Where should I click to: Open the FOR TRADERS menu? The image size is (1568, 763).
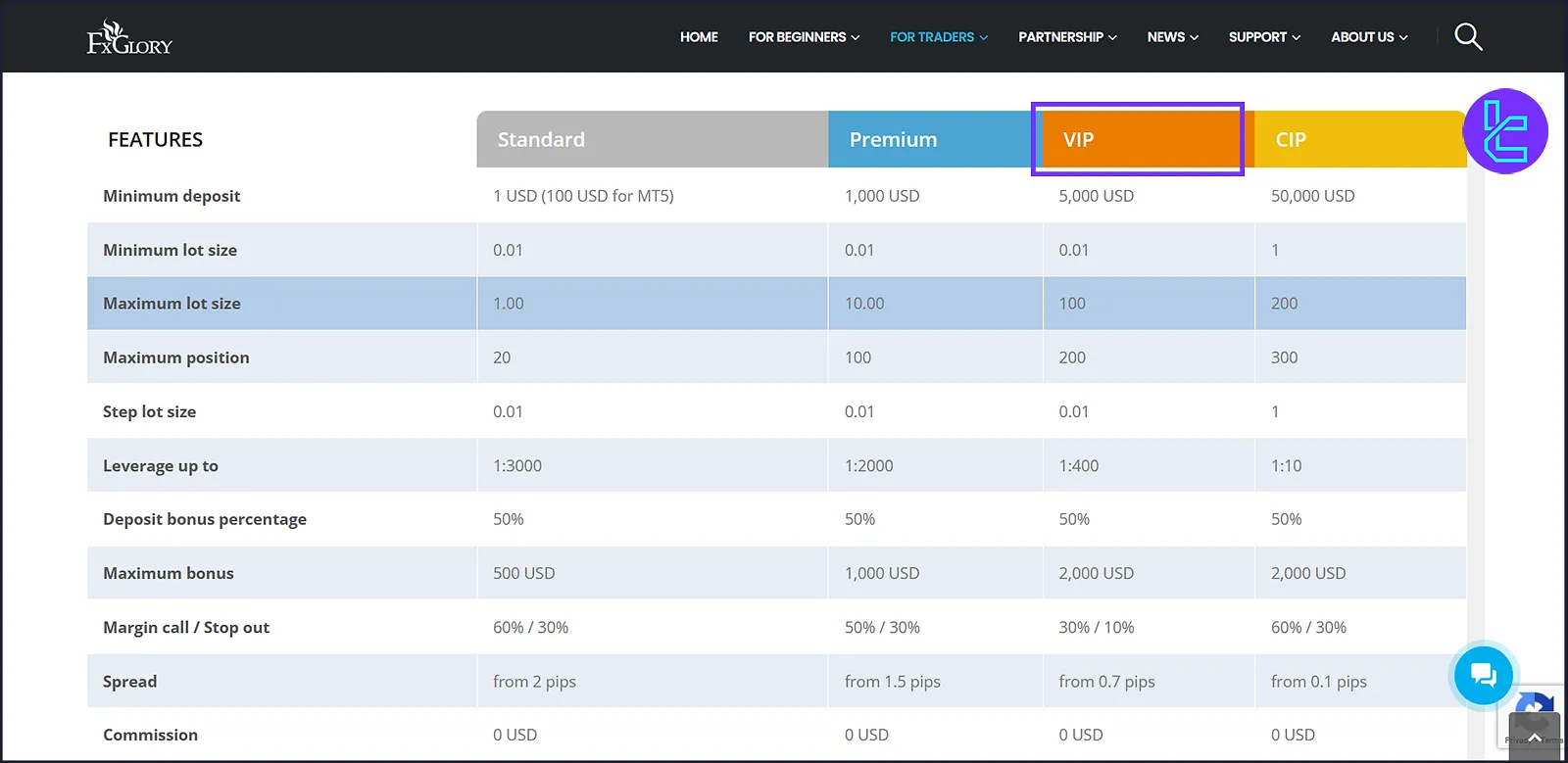coord(939,37)
